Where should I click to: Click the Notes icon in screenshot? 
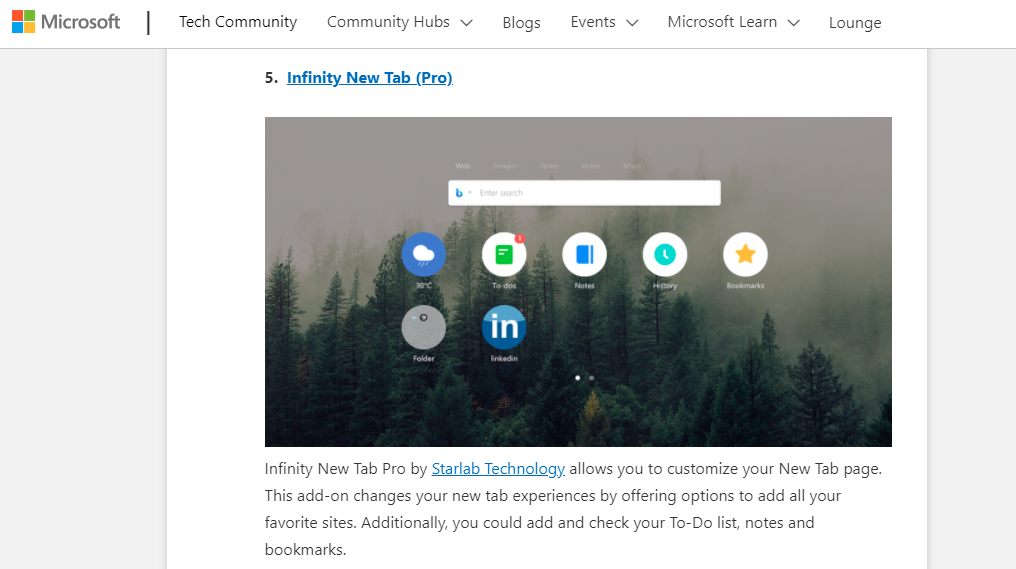584,254
